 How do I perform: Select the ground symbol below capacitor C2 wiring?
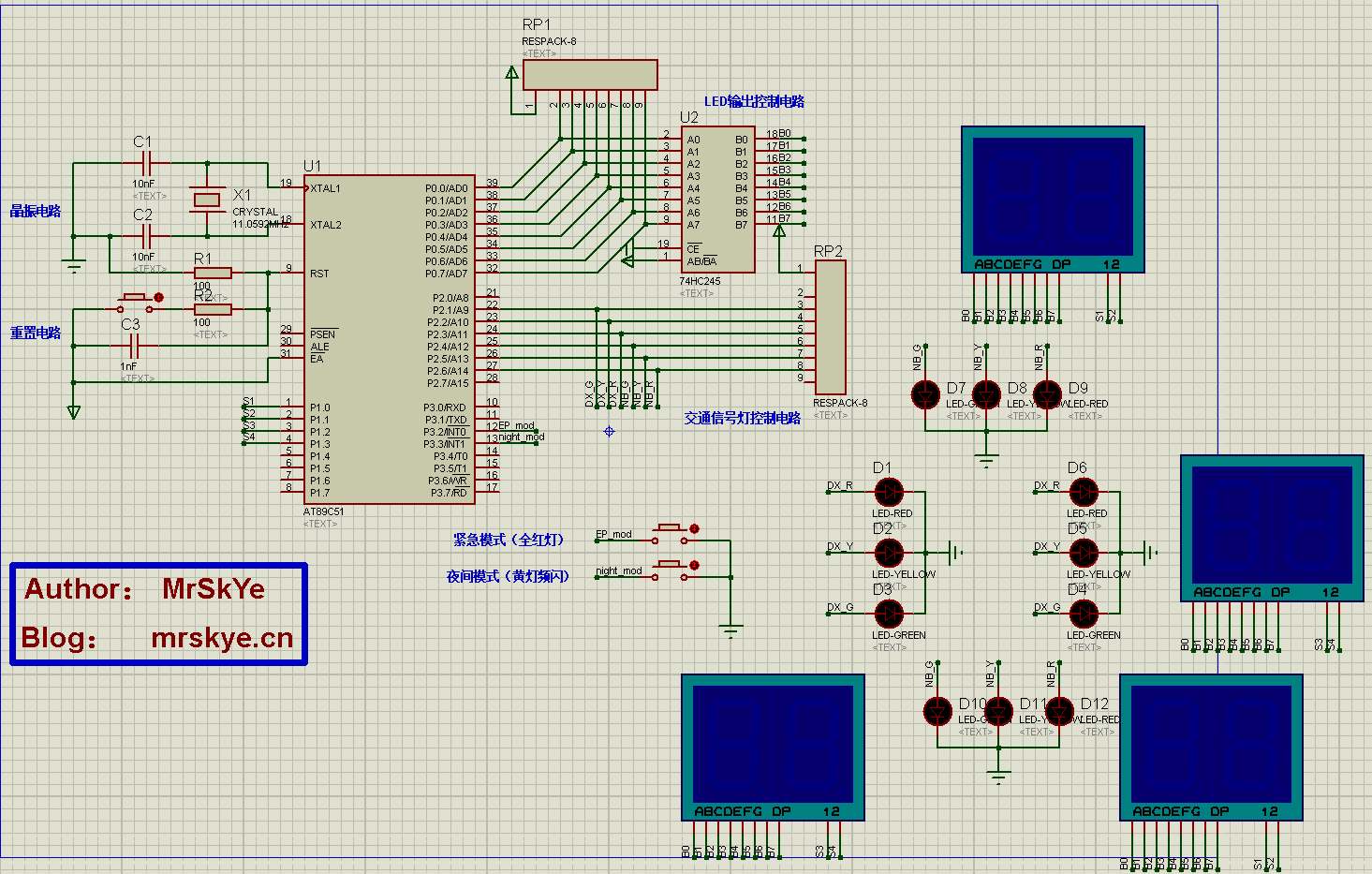[x=73, y=265]
